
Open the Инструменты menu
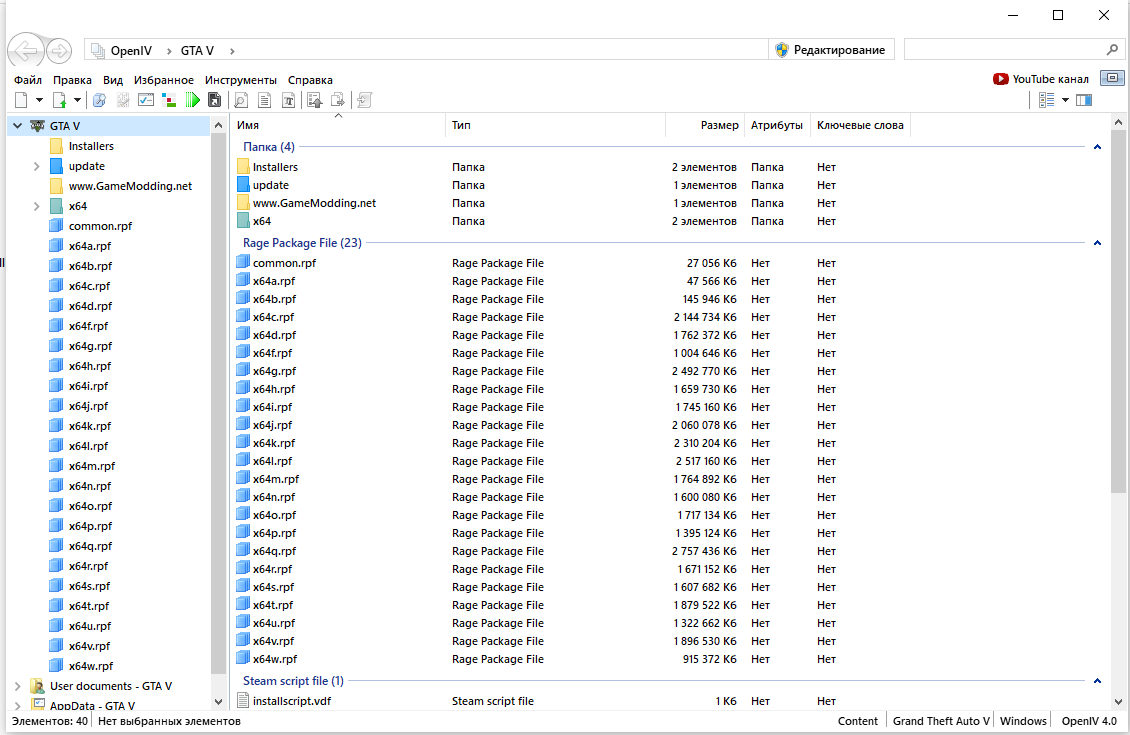click(x=241, y=80)
